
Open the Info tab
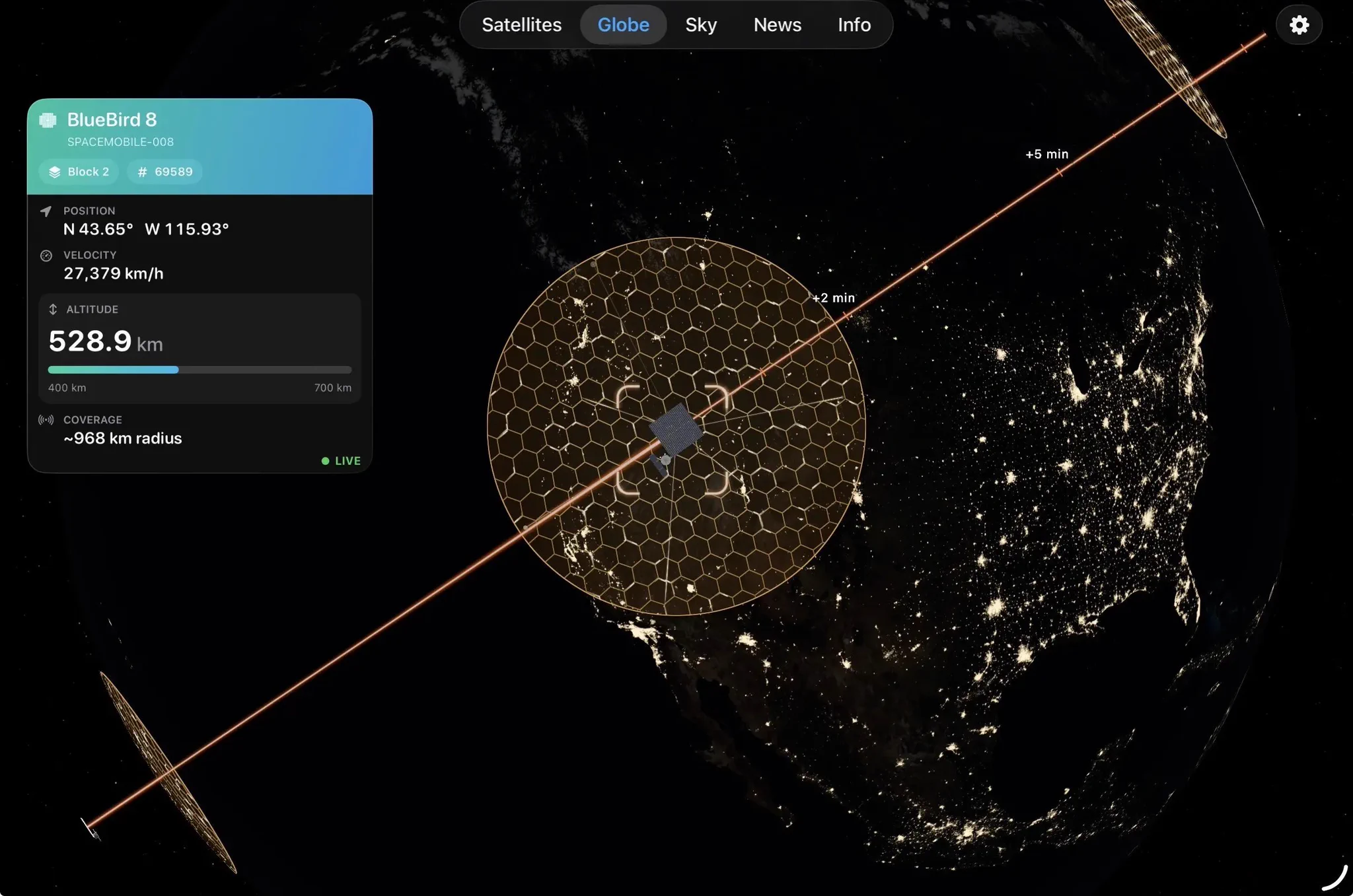(x=854, y=25)
